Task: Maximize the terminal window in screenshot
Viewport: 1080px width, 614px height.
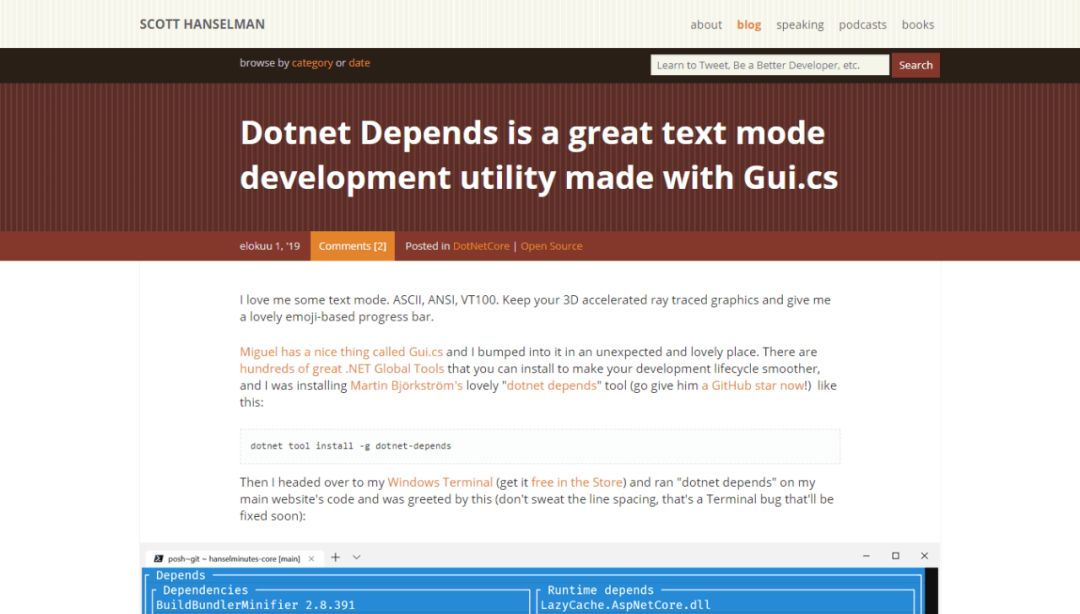Action: (x=895, y=555)
